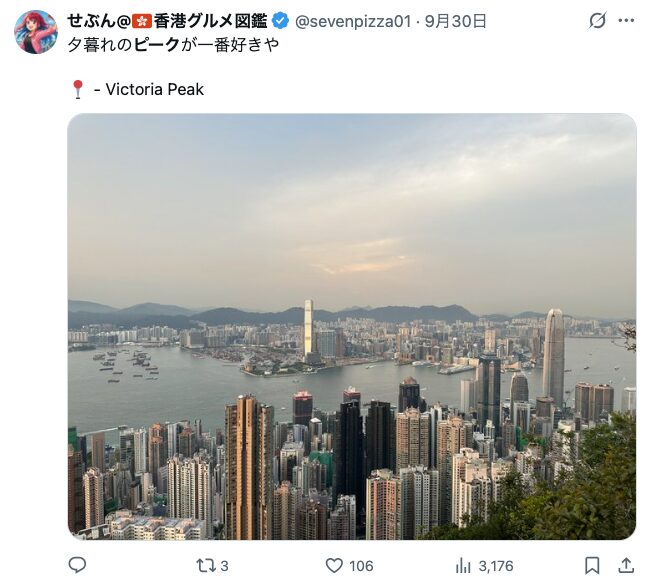The image size is (650, 585).
Task: Like the post with heart icon
Action: click(x=334, y=566)
